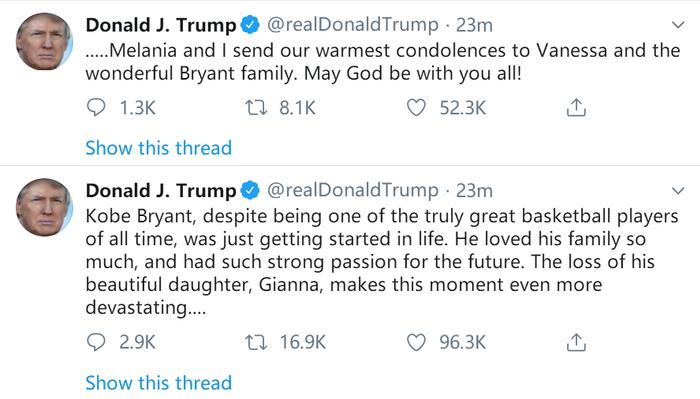
Task: Open the 23m timestamp on first tweet
Action: click(x=474, y=25)
